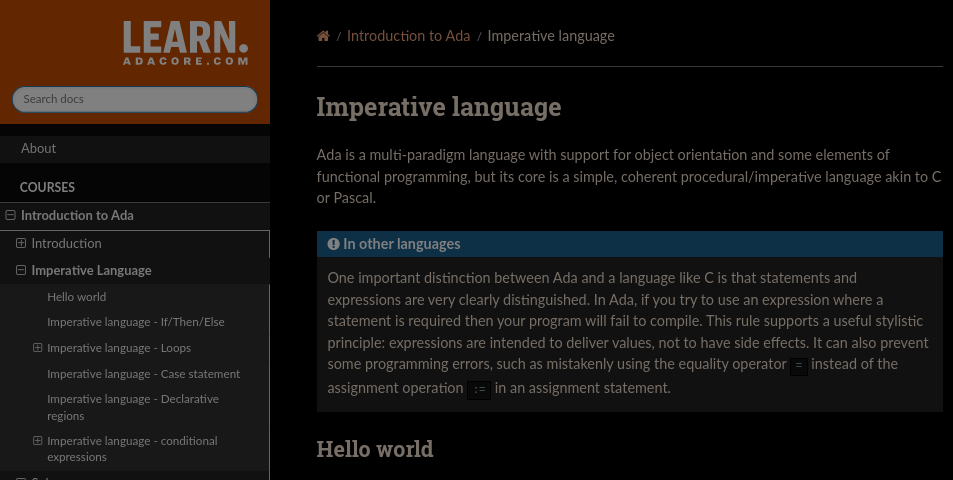Open Imperative language - If/Then/Else page
953x480 pixels.
(136, 322)
